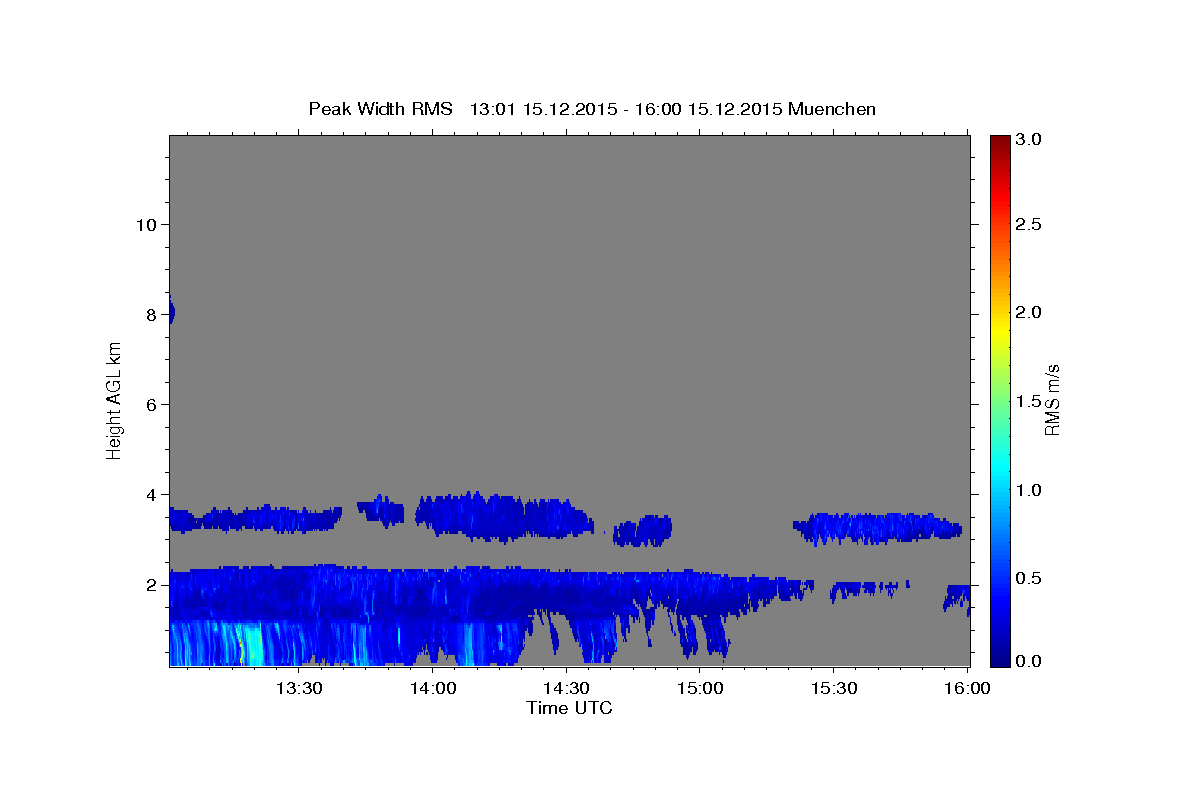Click the height axis label 2
Screen dimensions: 1200x800
coord(151,584)
